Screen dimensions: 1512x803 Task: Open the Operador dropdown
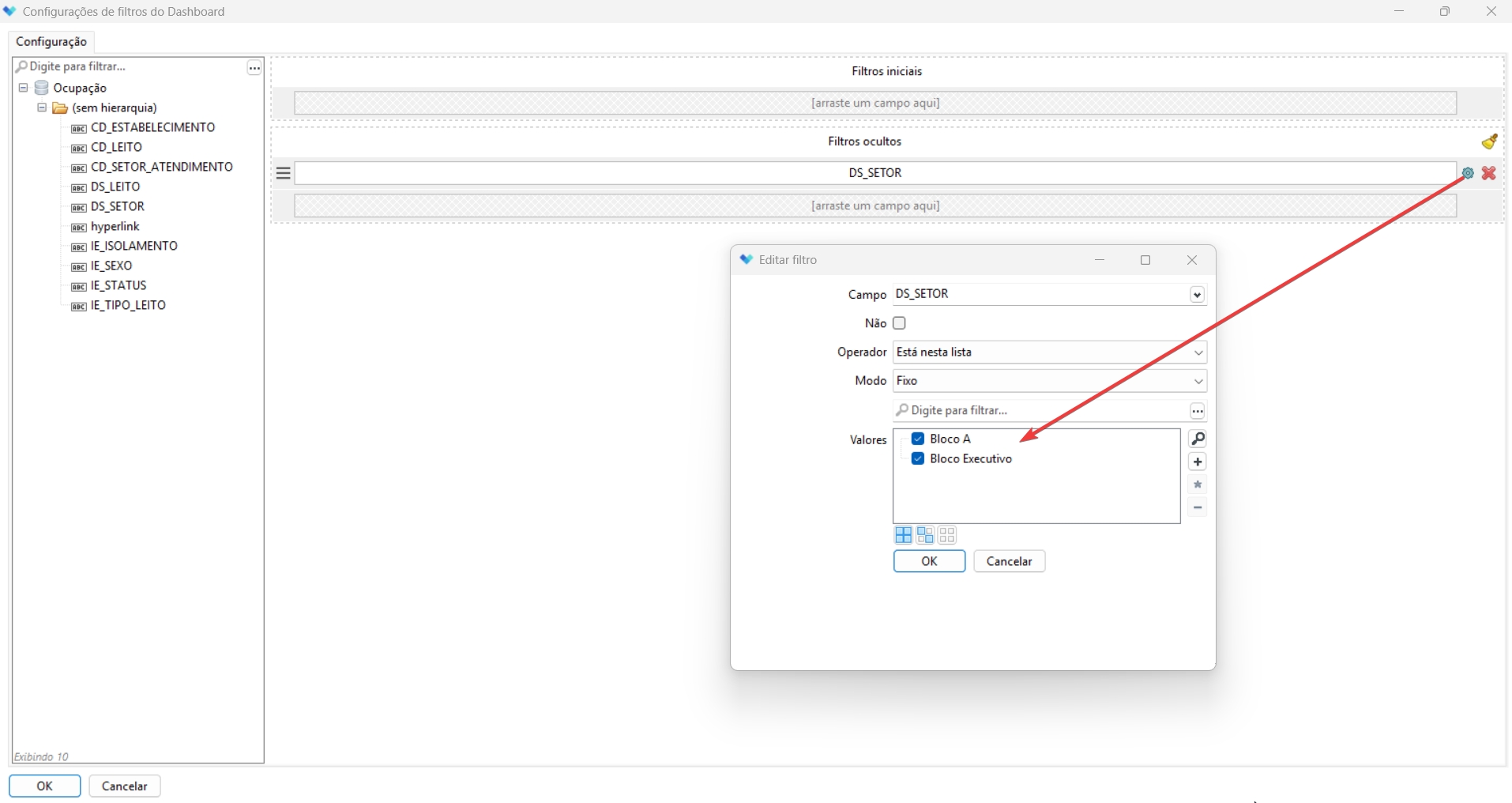coord(1198,352)
